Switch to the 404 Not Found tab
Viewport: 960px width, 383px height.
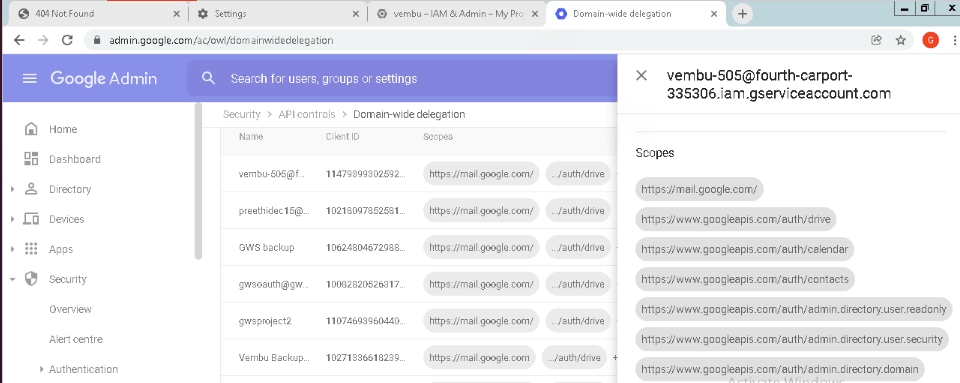pos(96,13)
